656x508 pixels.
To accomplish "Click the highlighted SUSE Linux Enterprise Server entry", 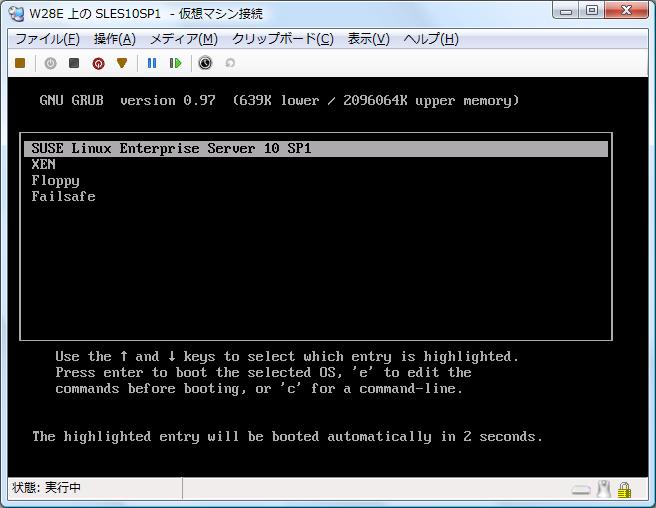I will (171, 149).
